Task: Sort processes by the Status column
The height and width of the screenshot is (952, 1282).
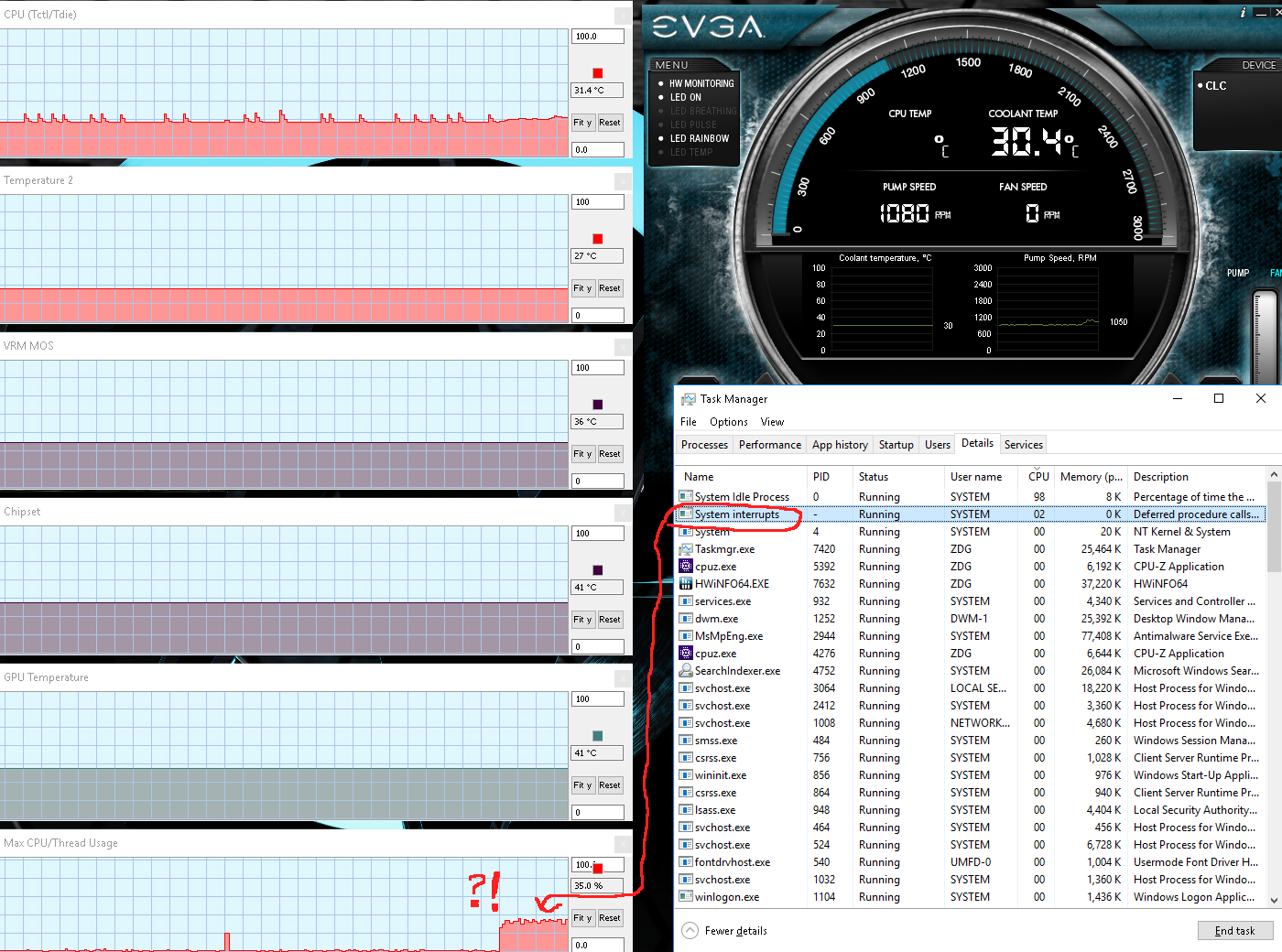Action: point(898,477)
